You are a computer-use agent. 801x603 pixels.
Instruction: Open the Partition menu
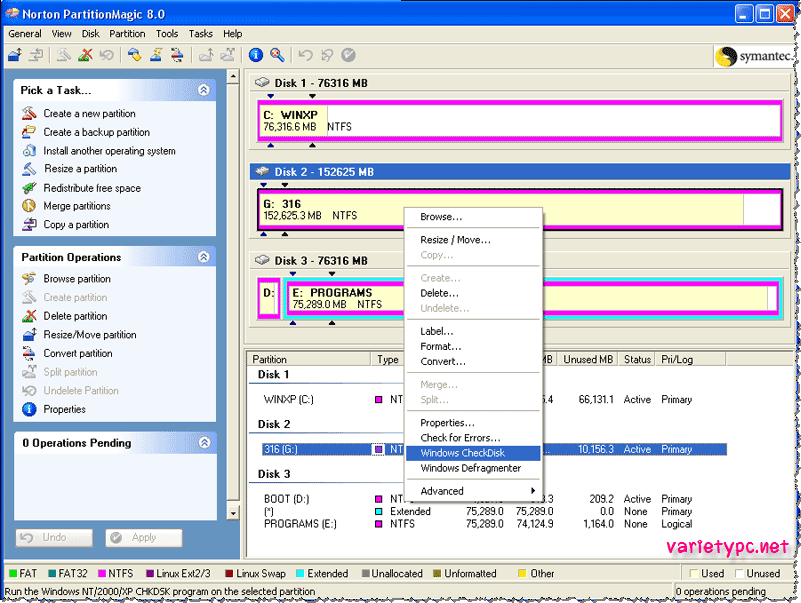(x=127, y=34)
